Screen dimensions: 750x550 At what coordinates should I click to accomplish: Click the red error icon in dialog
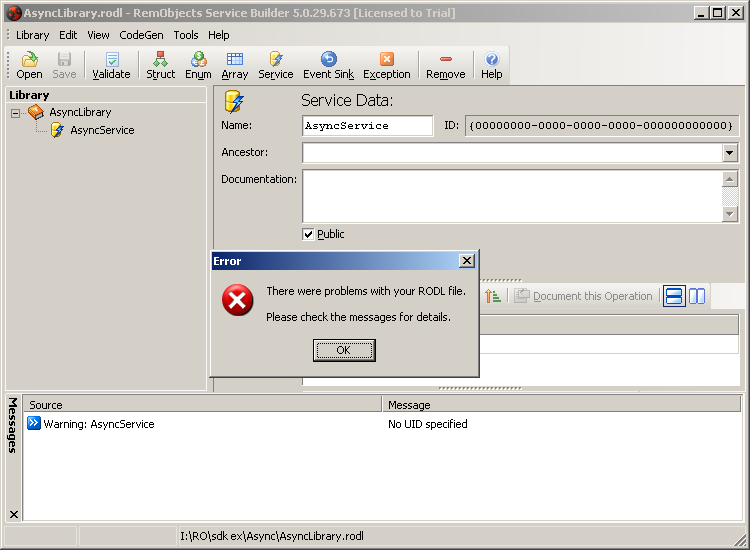237,300
